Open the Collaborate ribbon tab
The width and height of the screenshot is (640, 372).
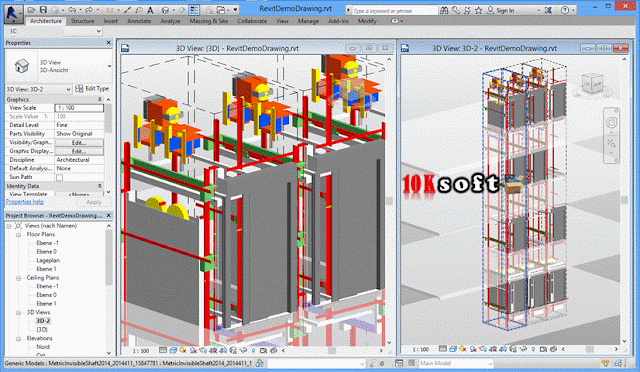pyautogui.click(x=252, y=21)
